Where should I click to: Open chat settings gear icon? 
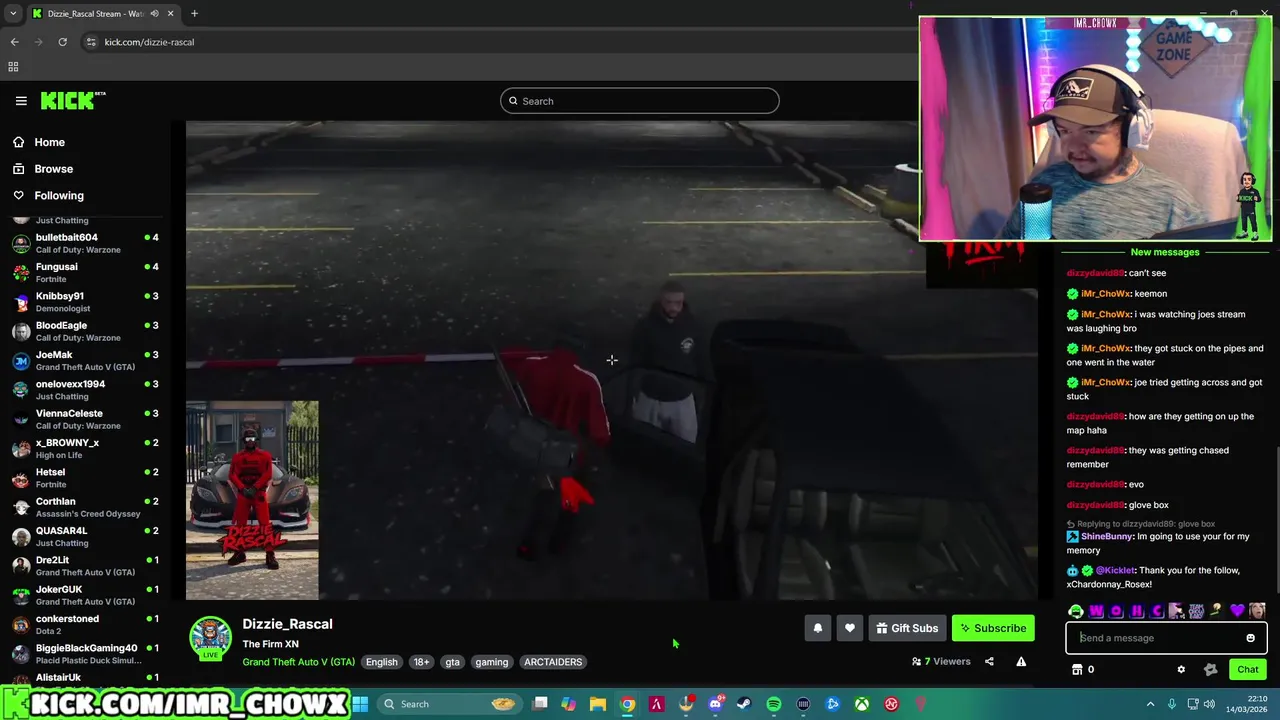pyautogui.click(x=1181, y=670)
